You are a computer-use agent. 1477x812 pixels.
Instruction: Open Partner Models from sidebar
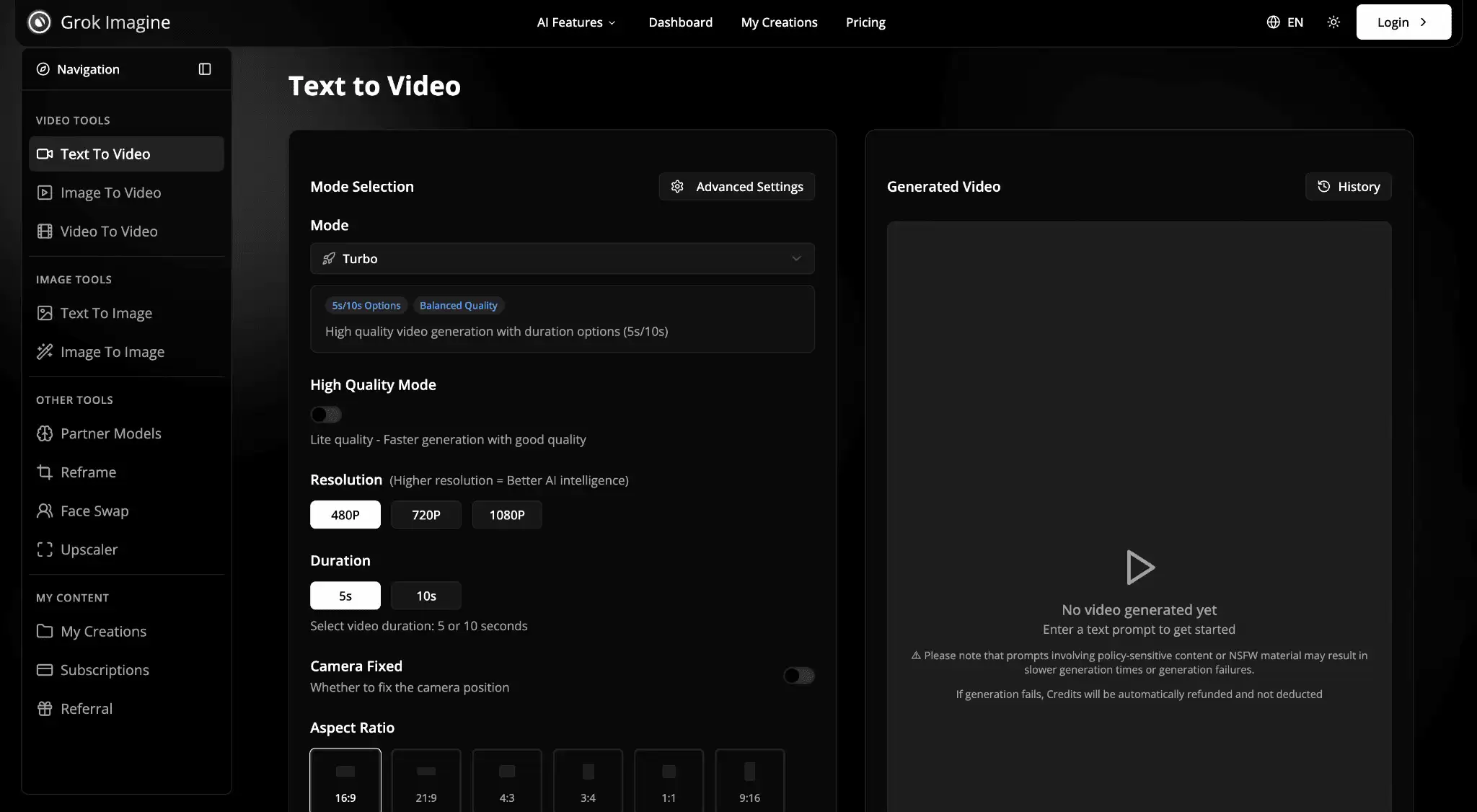pyautogui.click(x=110, y=433)
